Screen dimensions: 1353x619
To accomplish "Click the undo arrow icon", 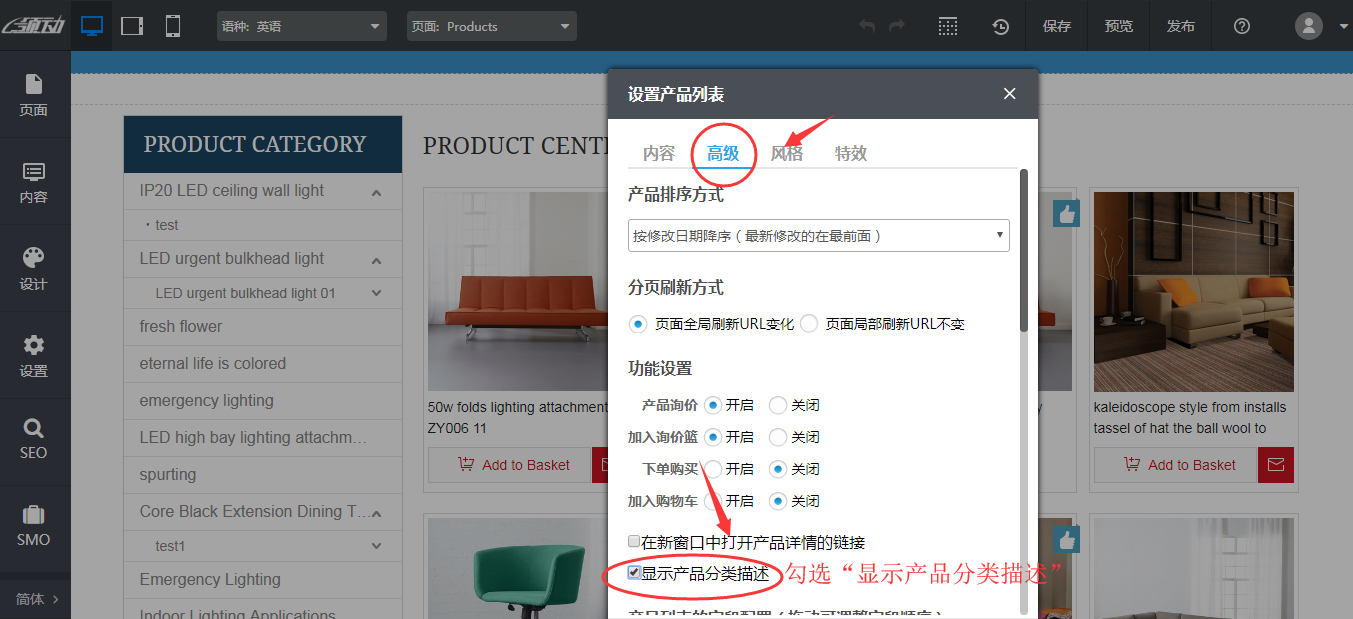I will (867, 26).
